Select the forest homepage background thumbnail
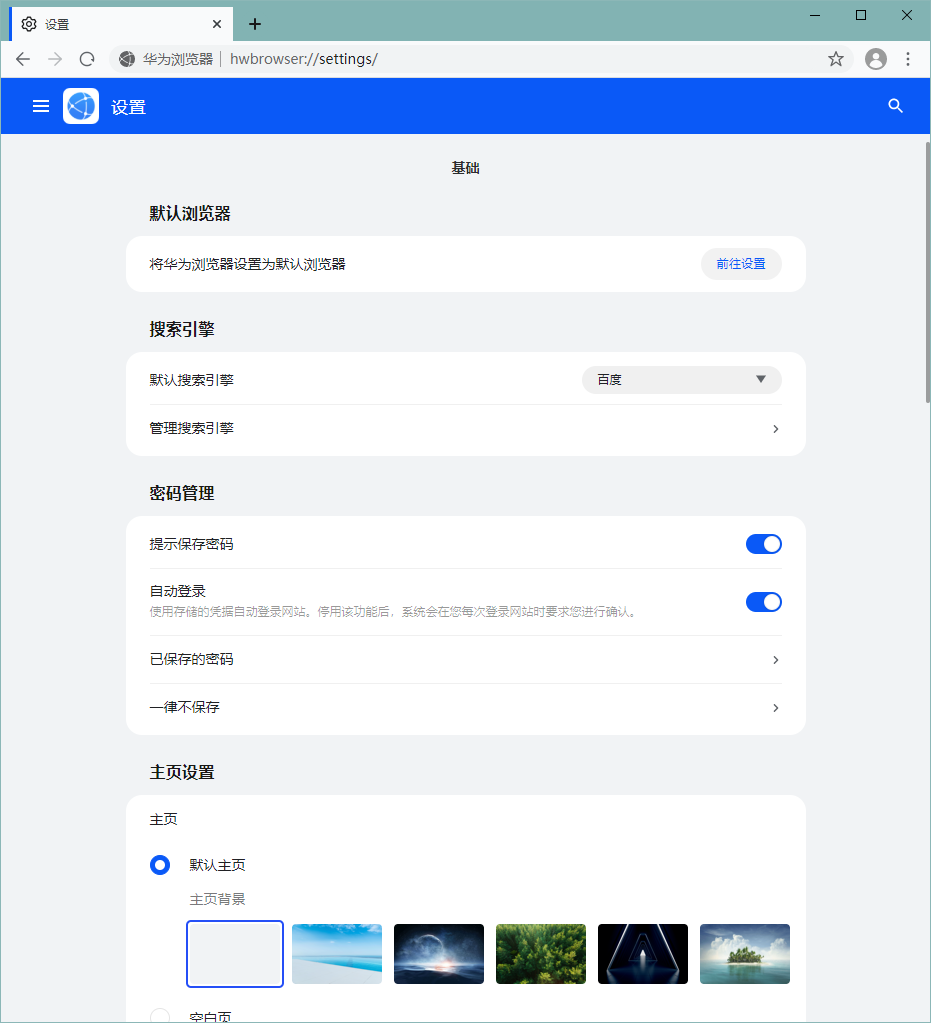931x1023 pixels. (541, 953)
